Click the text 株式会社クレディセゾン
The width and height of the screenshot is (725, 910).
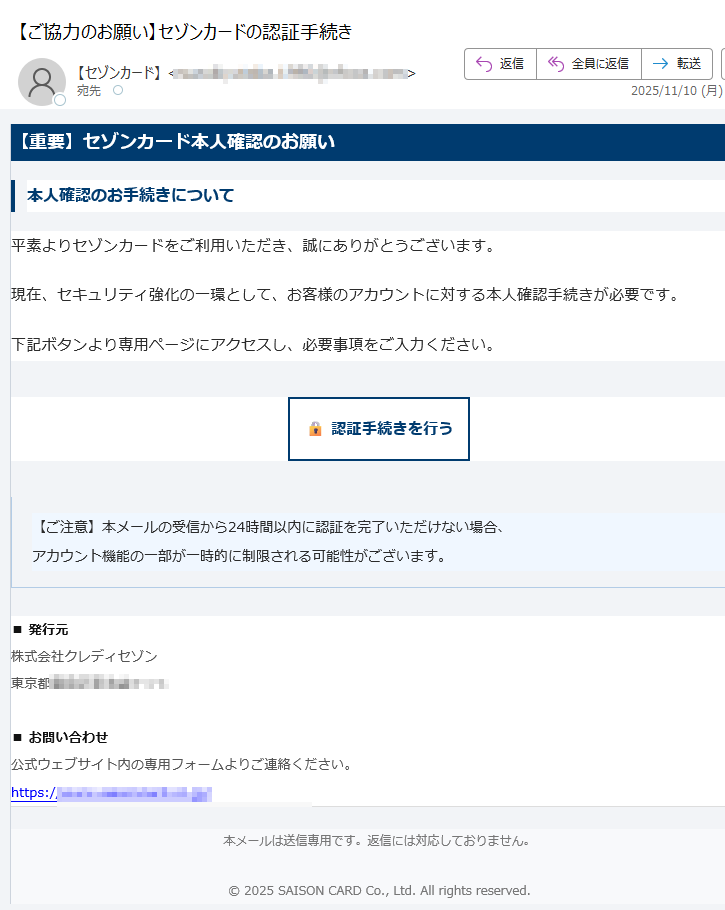pyautogui.click(x=84, y=656)
